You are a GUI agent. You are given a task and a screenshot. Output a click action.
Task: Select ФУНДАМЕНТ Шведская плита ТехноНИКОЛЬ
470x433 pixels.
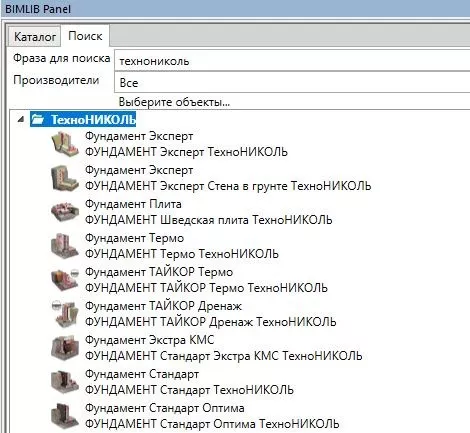pyautogui.click(x=209, y=220)
